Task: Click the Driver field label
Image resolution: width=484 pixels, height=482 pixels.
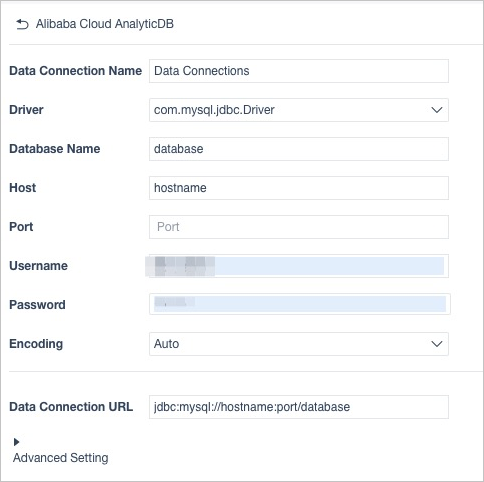Action: point(26,110)
